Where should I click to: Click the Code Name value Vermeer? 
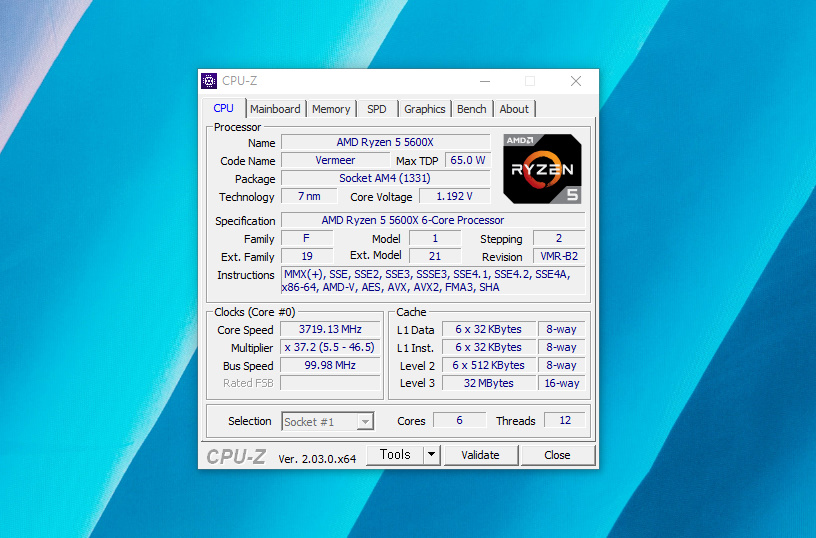coord(335,160)
